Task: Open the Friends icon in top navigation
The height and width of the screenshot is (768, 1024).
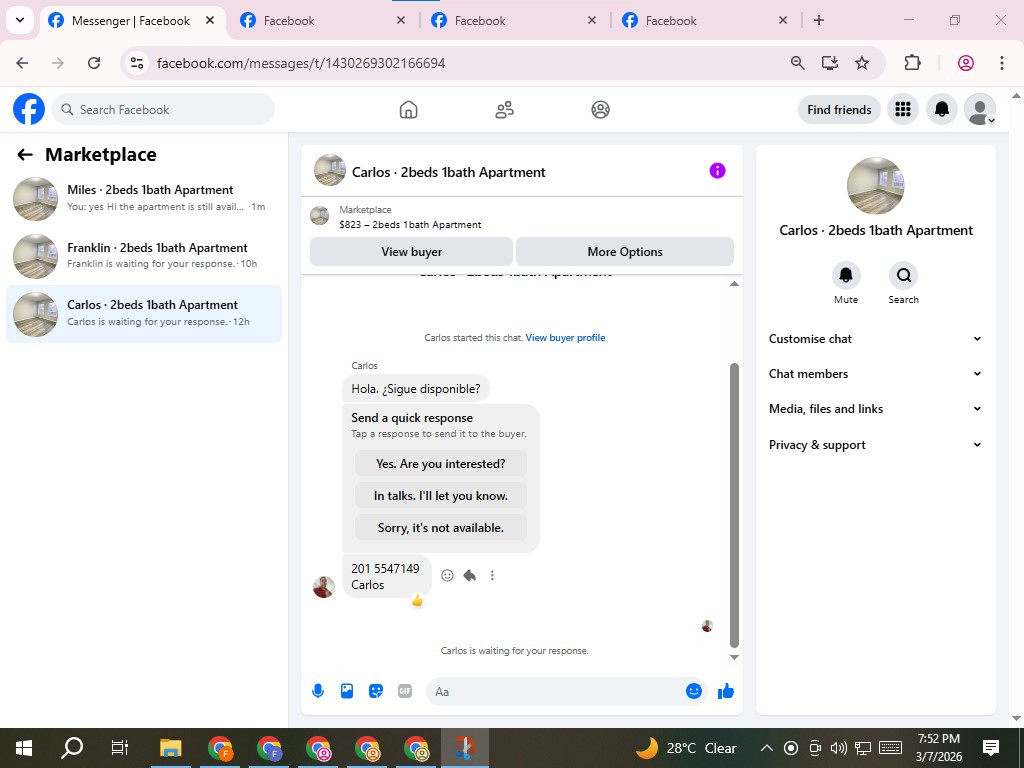Action: [x=504, y=110]
